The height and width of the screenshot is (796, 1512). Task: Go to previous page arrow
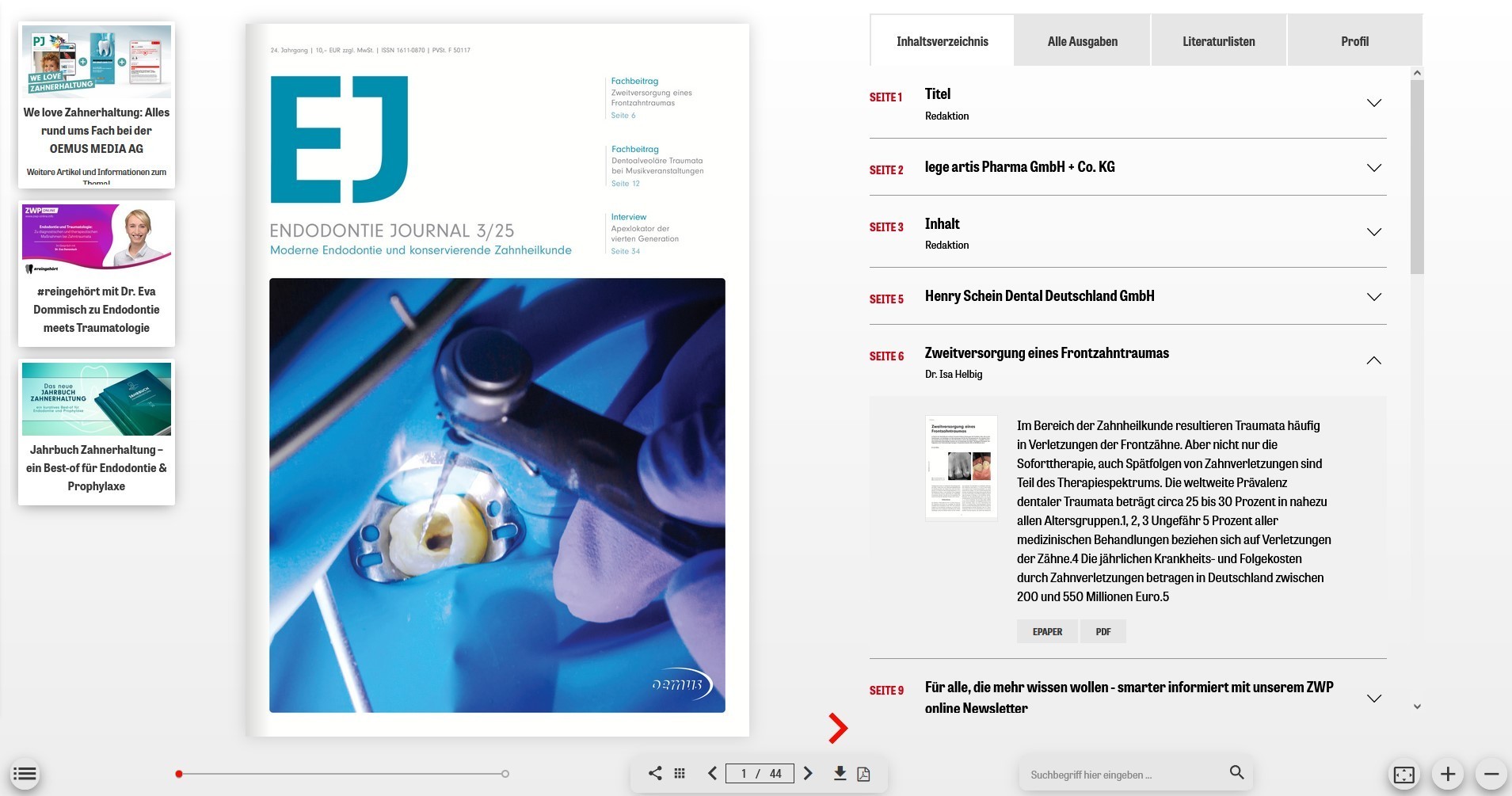pyautogui.click(x=712, y=774)
